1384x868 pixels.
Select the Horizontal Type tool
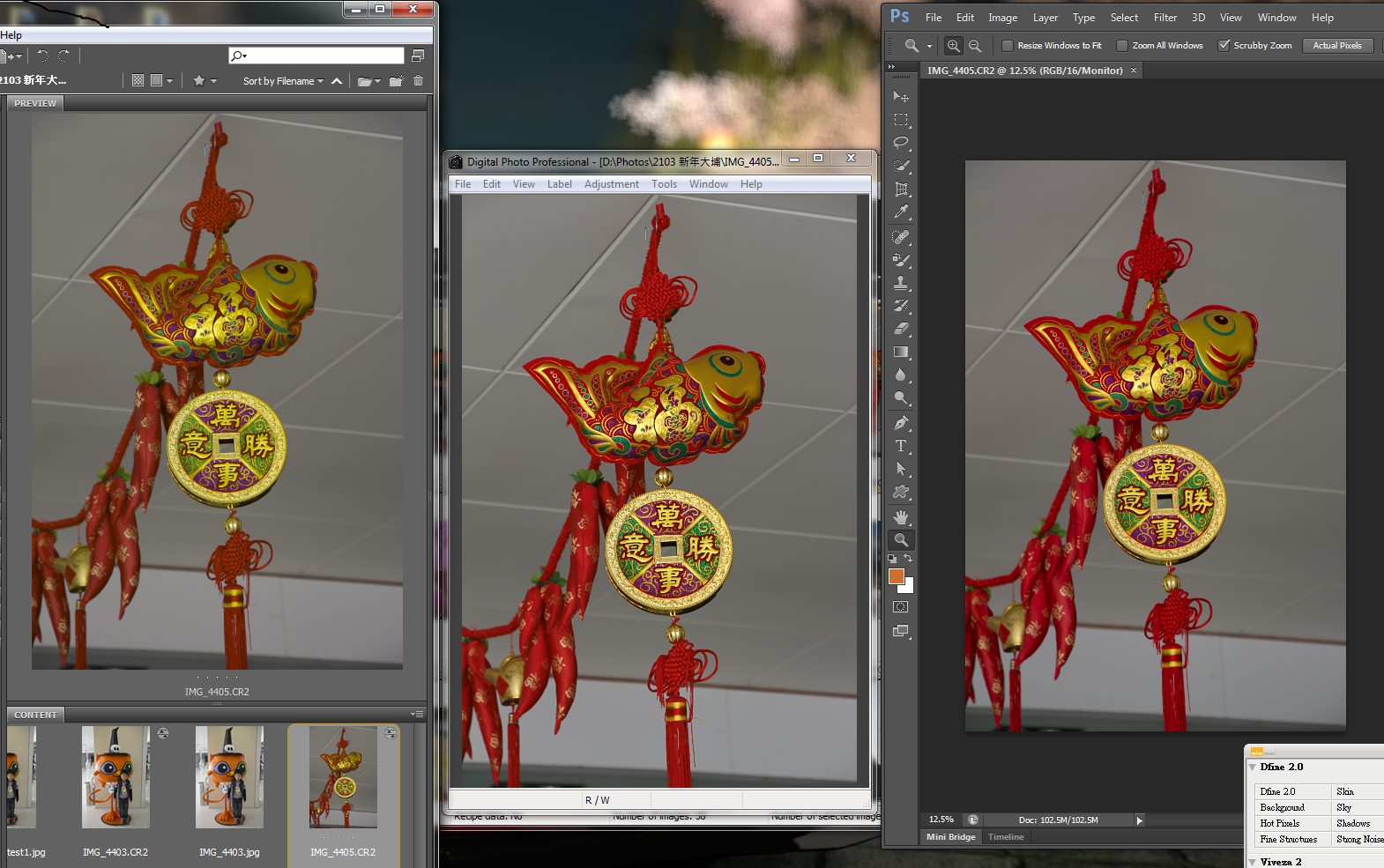point(901,446)
